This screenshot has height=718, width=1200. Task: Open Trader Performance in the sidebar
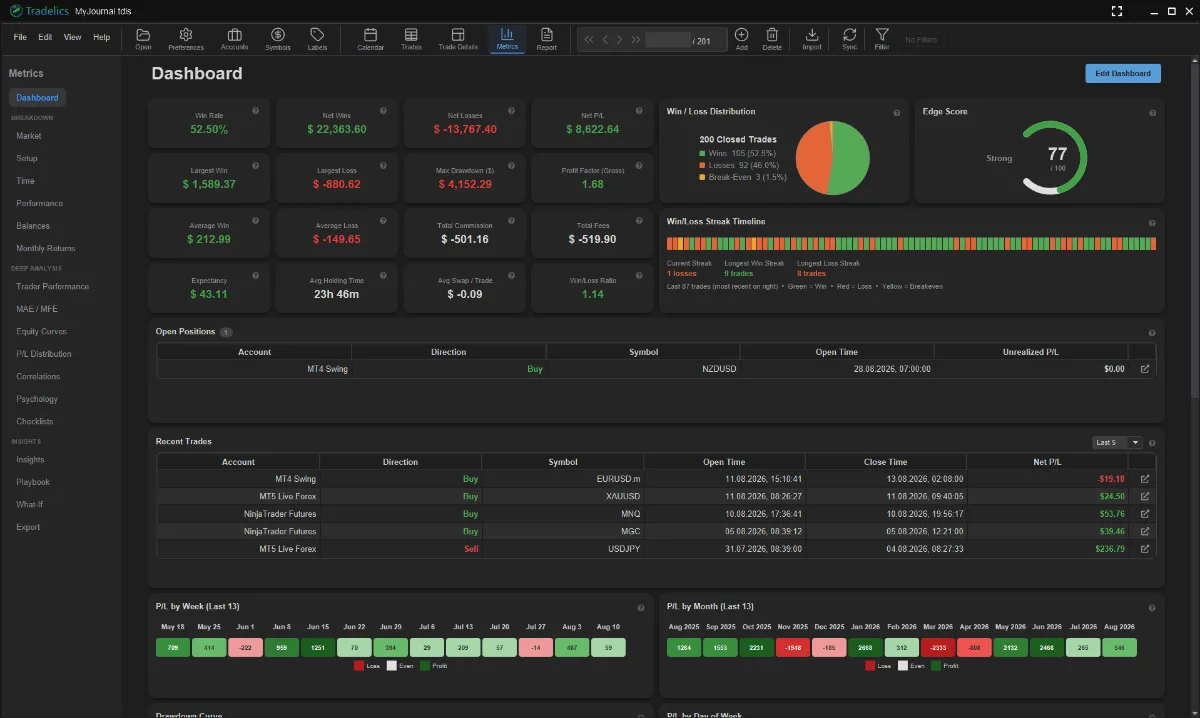pyautogui.click(x=52, y=286)
